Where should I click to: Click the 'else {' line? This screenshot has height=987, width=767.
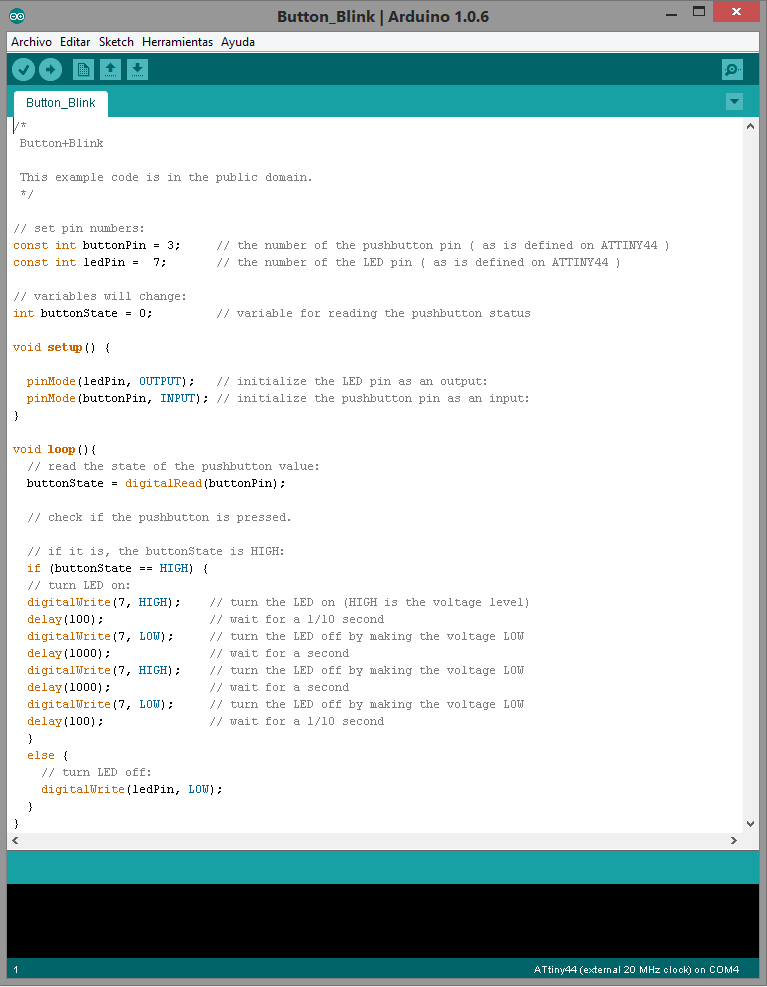click(x=48, y=755)
